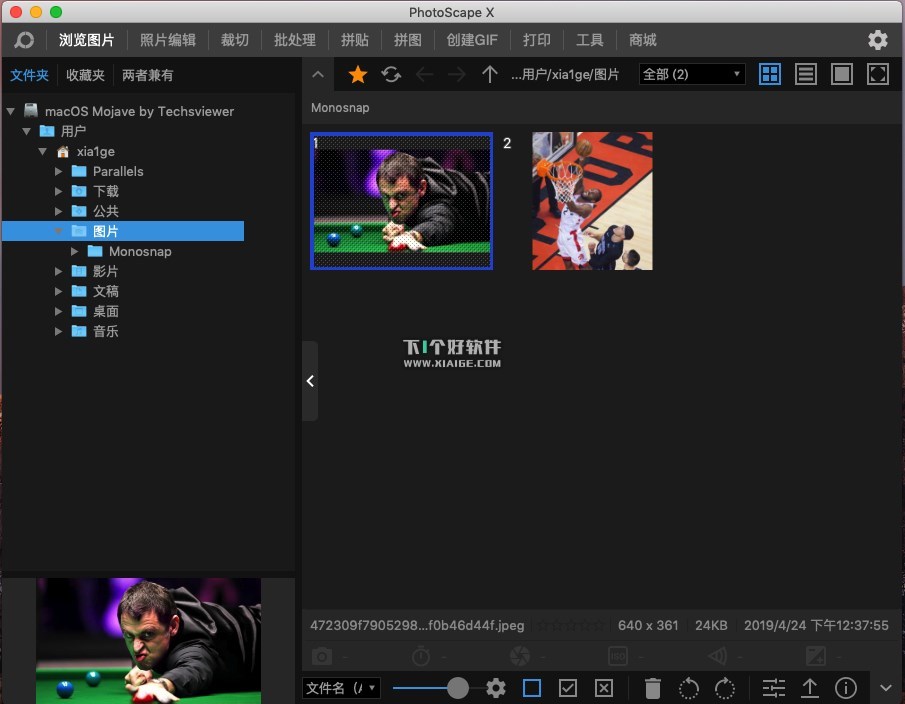Image resolution: width=905 pixels, height=704 pixels.
Task: Go up to the parent folder
Action: 489,75
